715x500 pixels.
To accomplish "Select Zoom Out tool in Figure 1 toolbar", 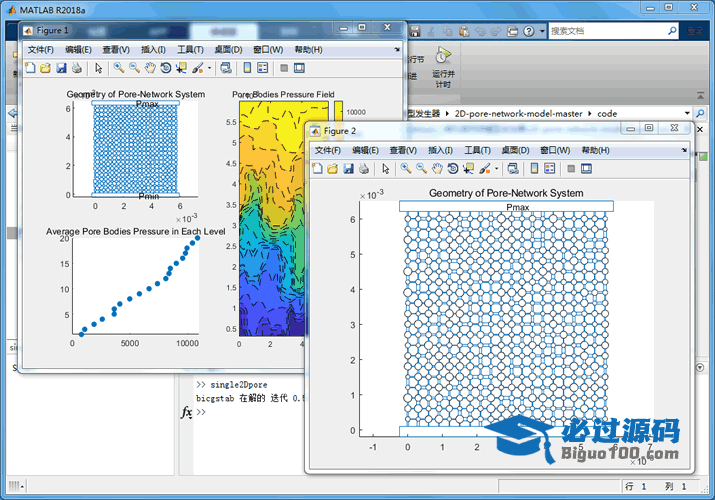I will [x=134, y=68].
